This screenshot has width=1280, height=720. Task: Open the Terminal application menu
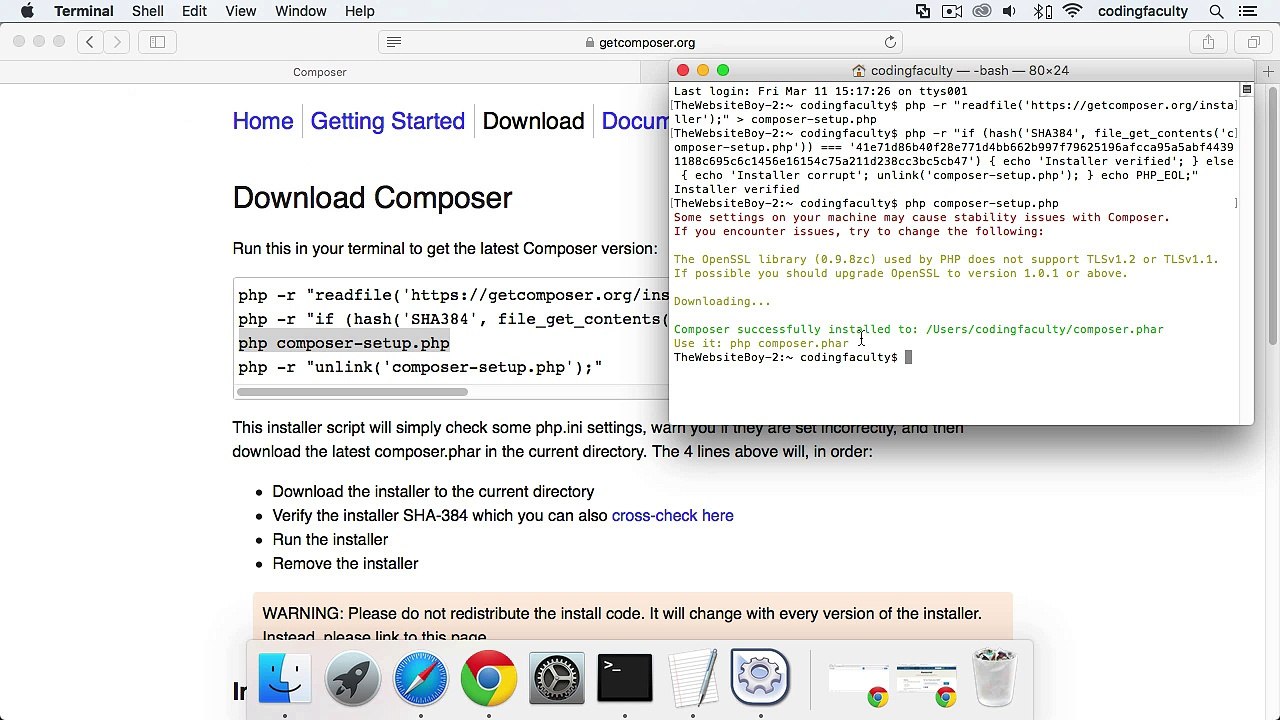point(84,11)
